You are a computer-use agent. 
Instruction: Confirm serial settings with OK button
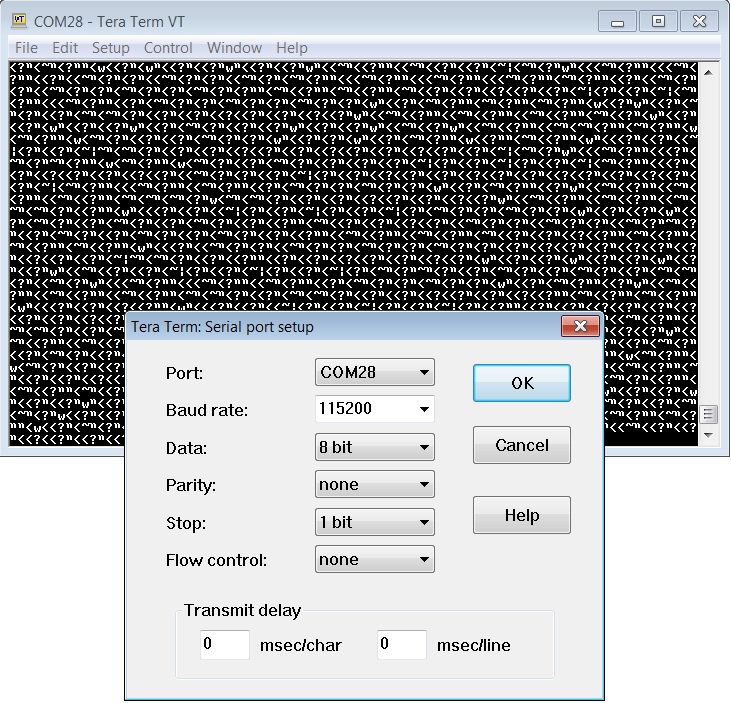tap(522, 383)
